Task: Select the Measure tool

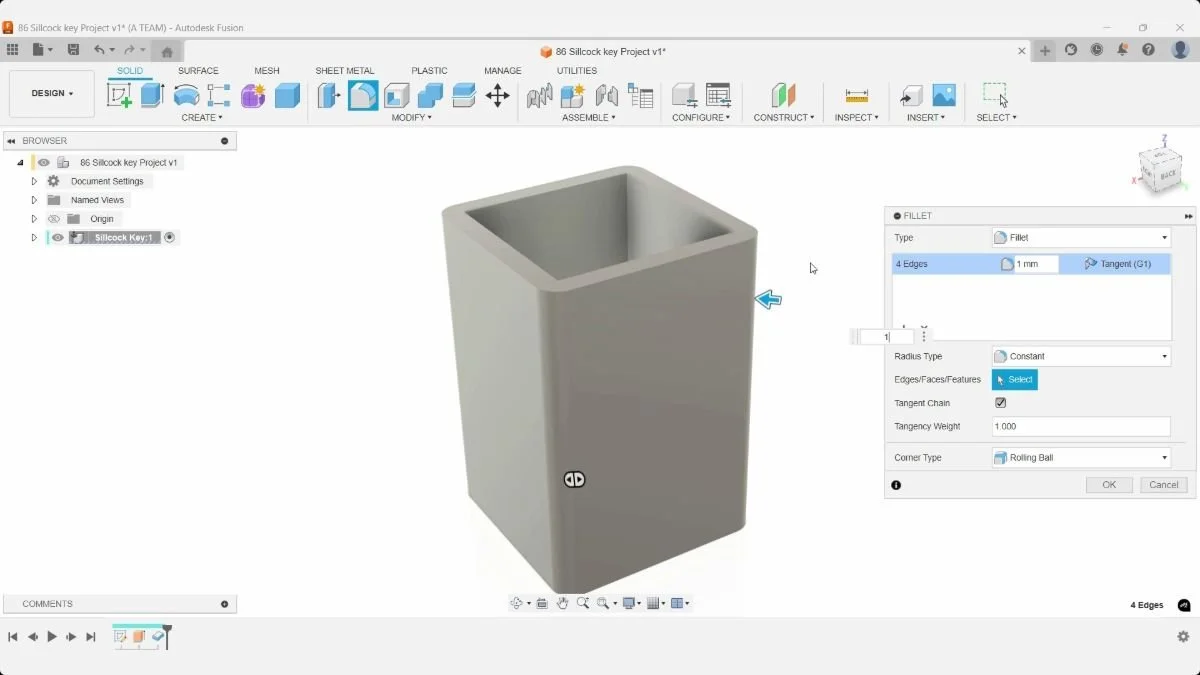Action: click(856, 95)
